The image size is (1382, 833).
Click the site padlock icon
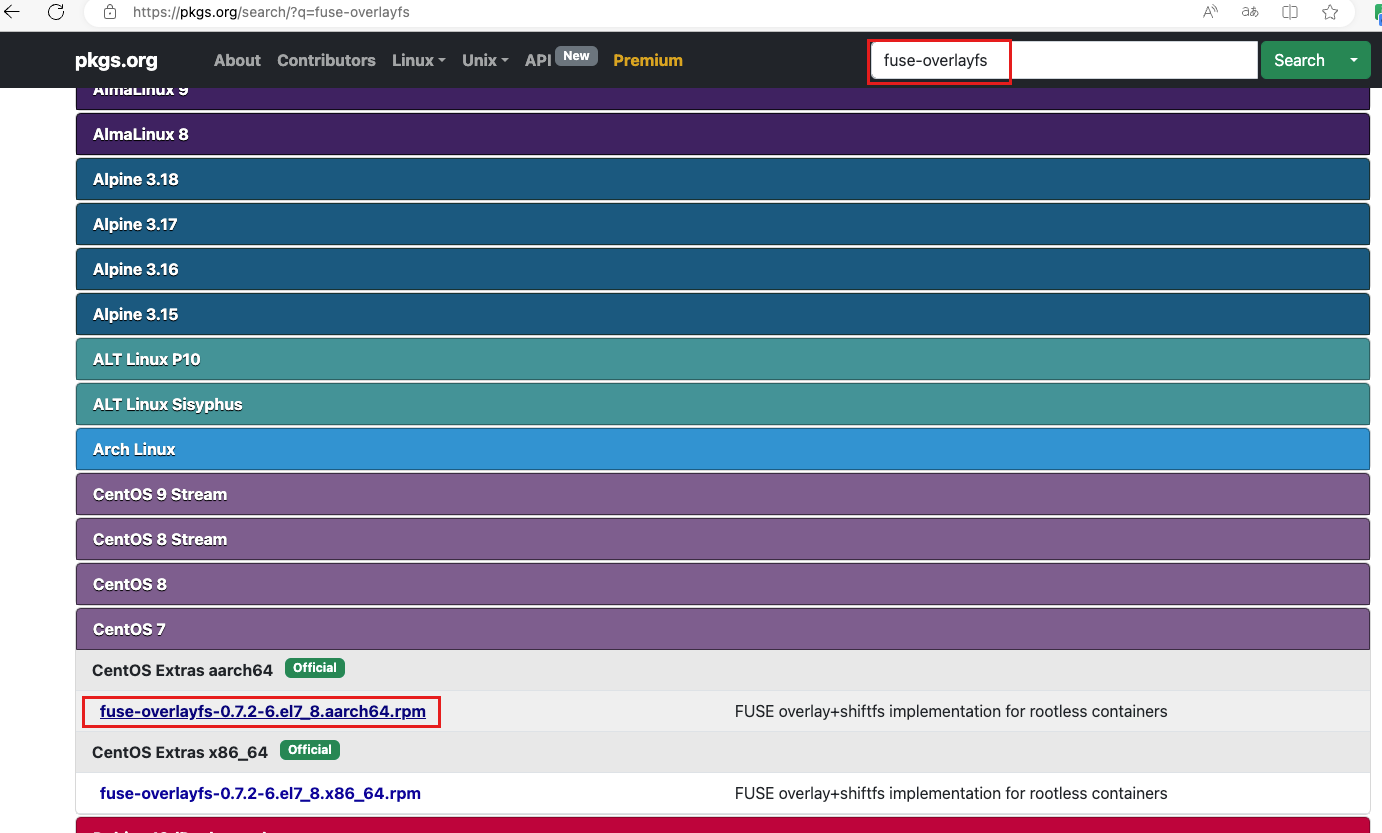pos(110,13)
